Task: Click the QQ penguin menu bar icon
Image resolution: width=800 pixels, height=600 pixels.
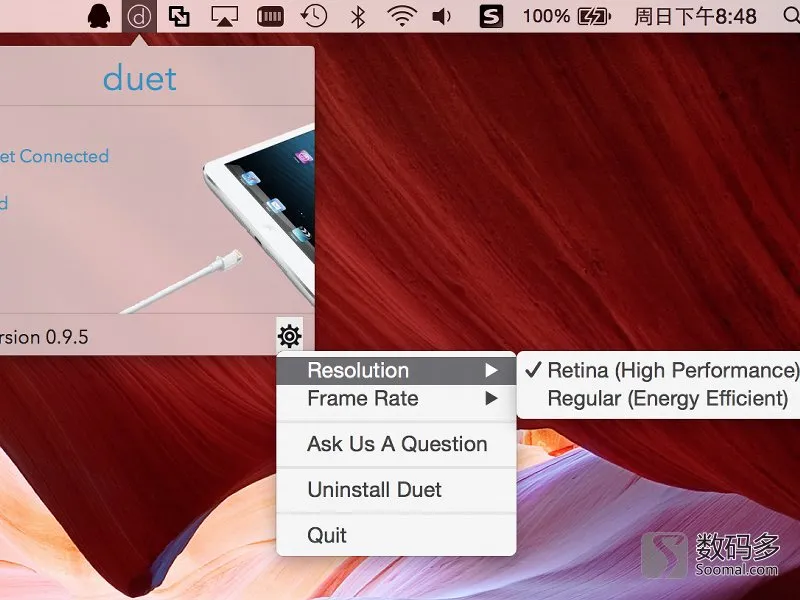Action: 99,16
